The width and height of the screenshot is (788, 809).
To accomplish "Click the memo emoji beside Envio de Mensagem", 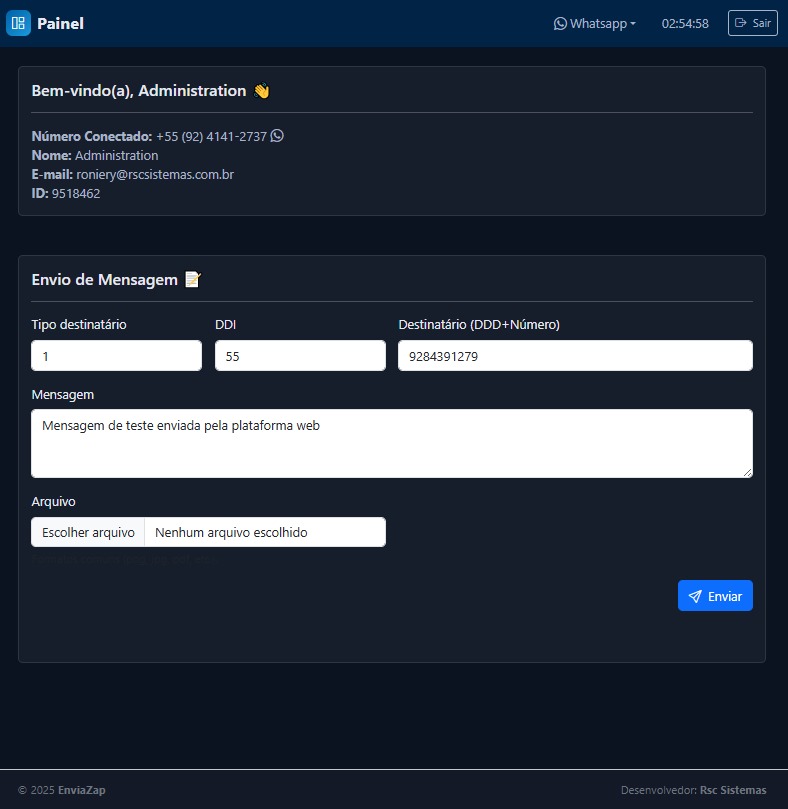I will coord(193,280).
